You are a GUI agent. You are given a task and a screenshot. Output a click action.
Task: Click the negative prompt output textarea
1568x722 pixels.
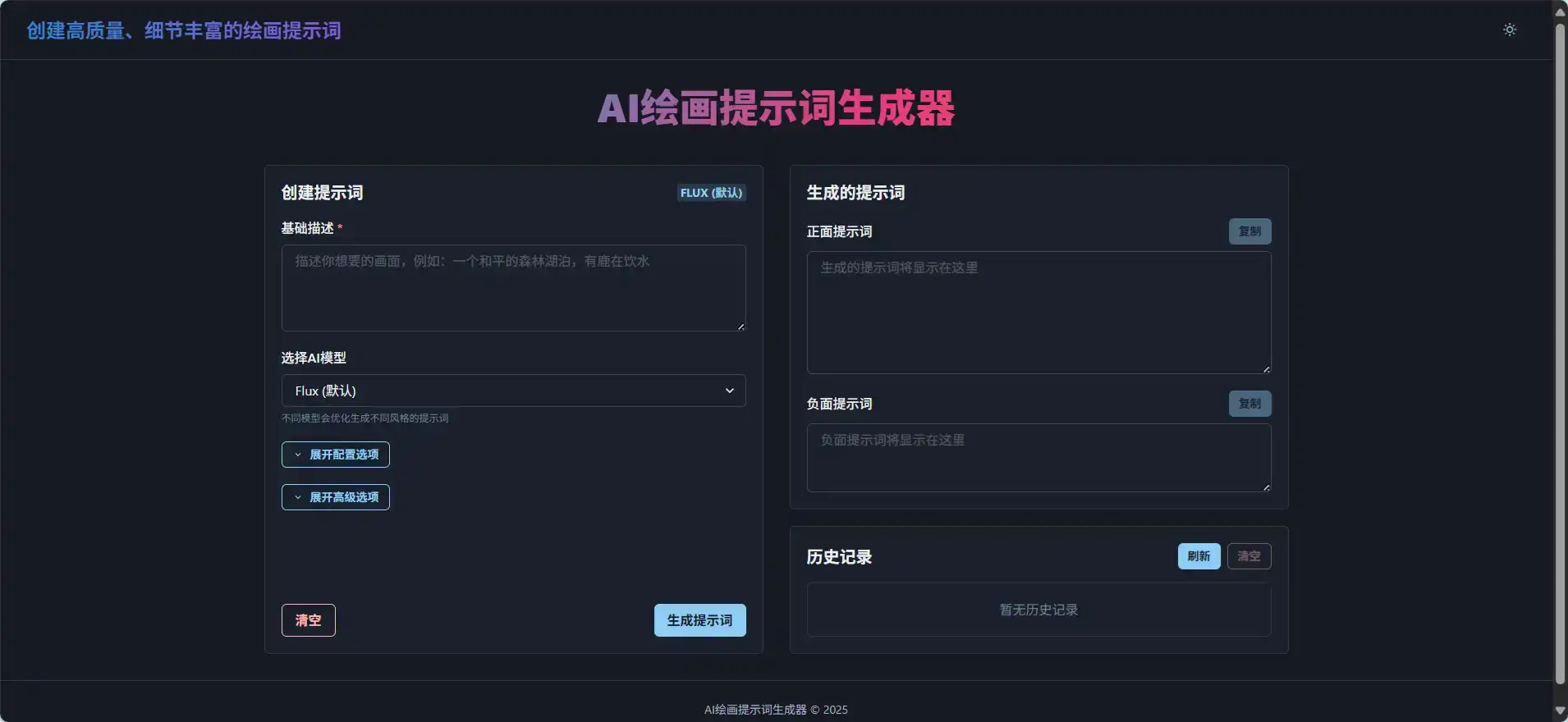(x=1038, y=458)
